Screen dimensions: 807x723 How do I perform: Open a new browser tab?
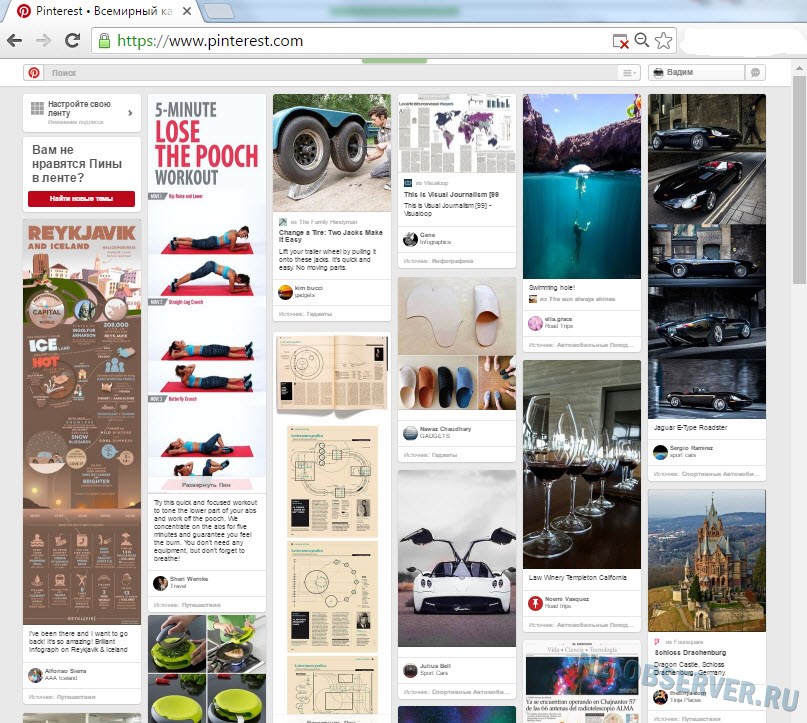click(x=219, y=11)
